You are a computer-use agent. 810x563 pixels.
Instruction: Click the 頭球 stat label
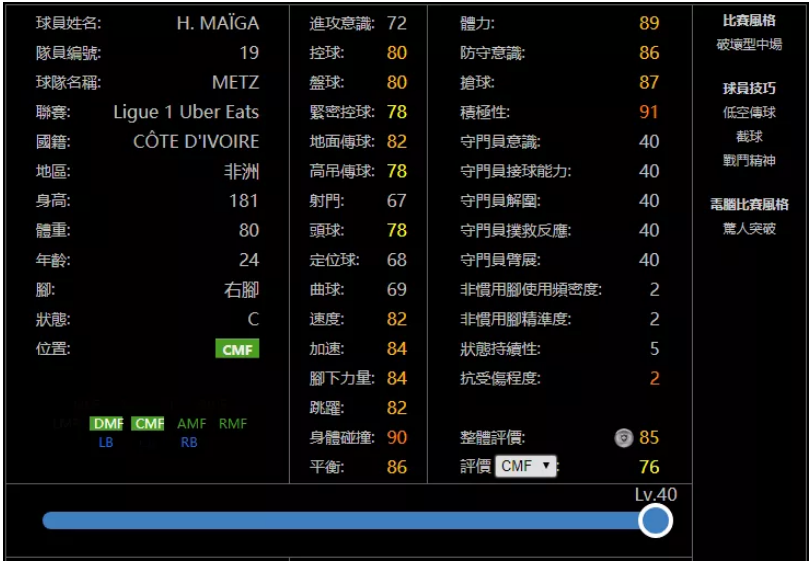[x=327, y=231]
